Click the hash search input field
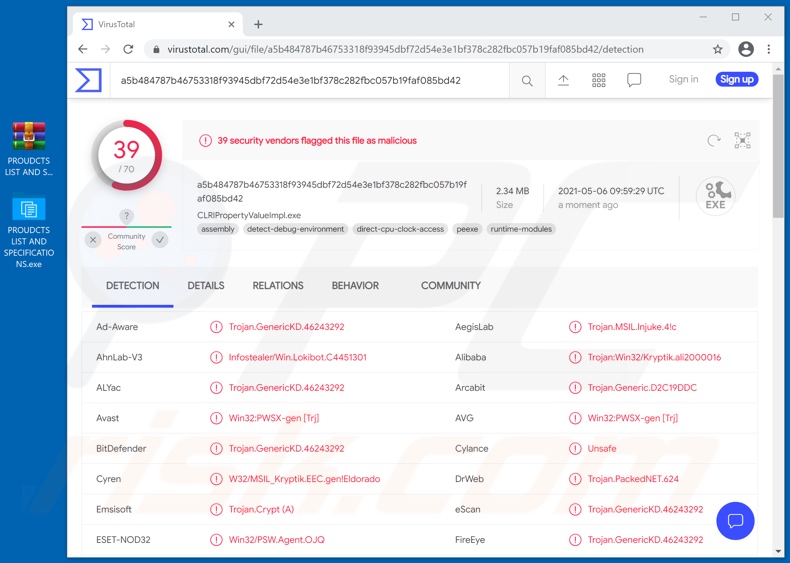This screenshot has height=563, width=790. coord(308,81)
